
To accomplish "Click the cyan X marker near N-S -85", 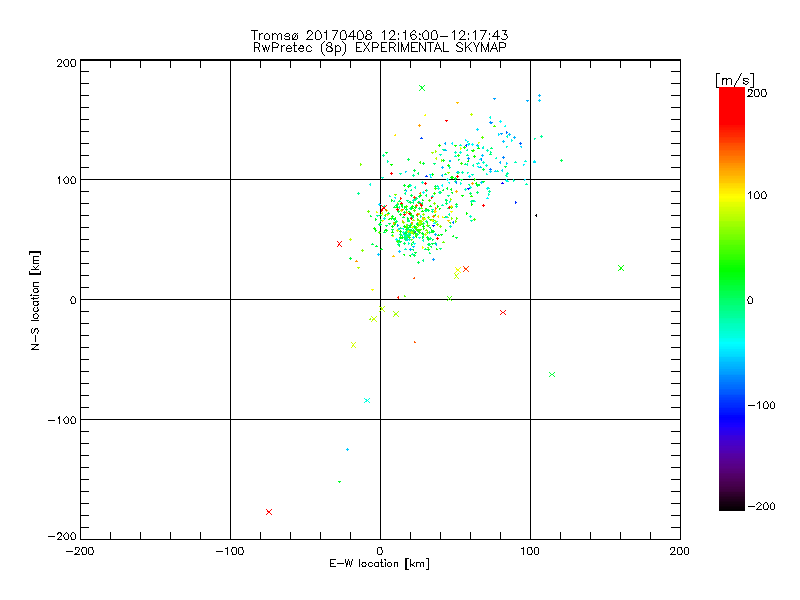I will 367,401.
